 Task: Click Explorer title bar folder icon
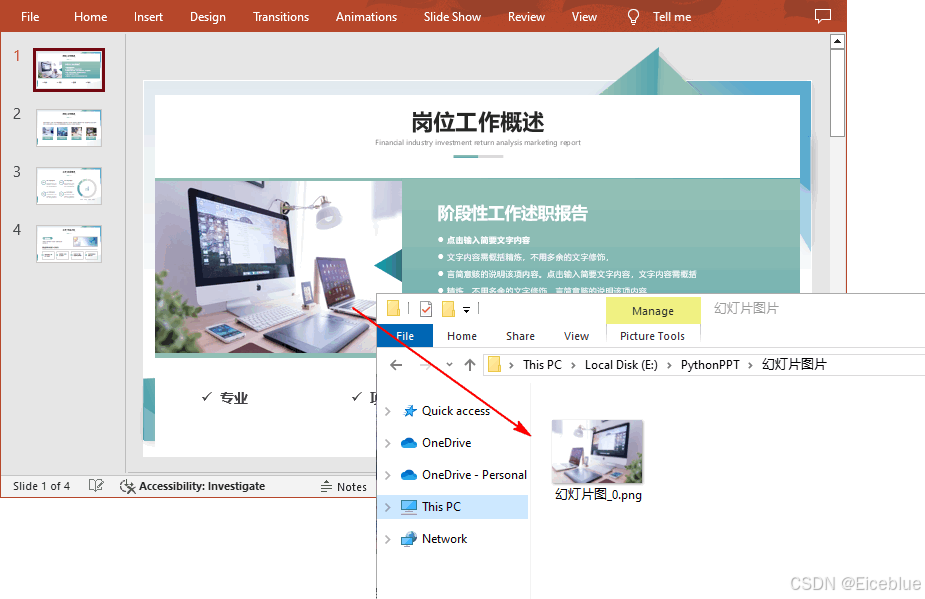coord(393,308)
